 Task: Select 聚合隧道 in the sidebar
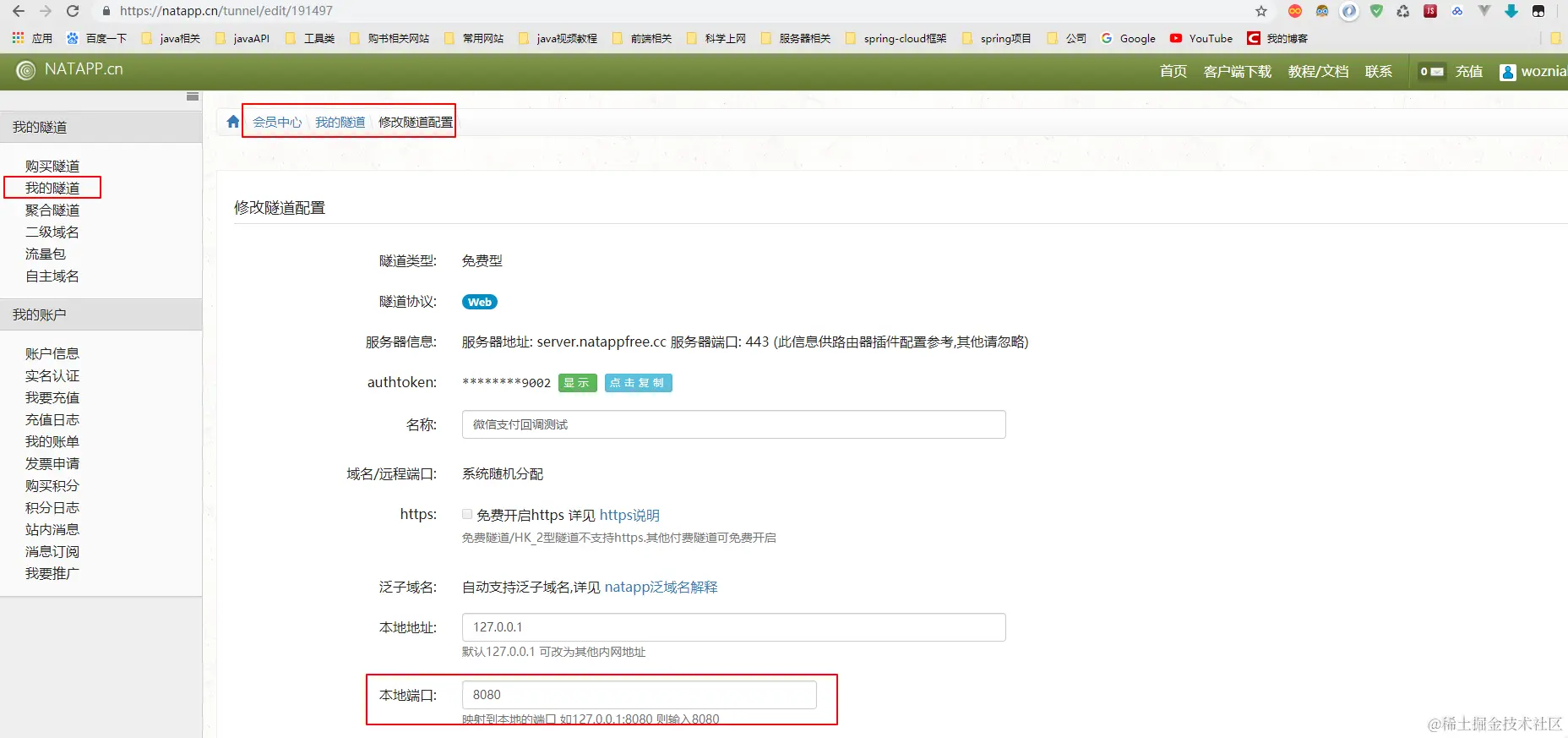click(x=52, y=210)
